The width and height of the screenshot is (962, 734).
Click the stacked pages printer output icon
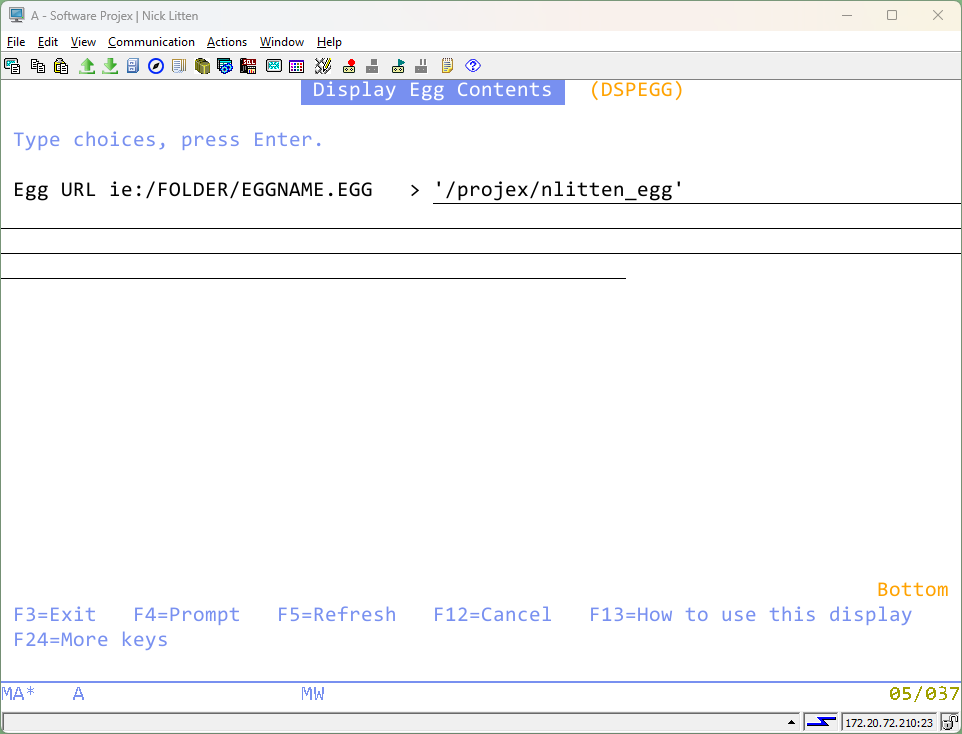pyautogui.click(x=179, y=66)
